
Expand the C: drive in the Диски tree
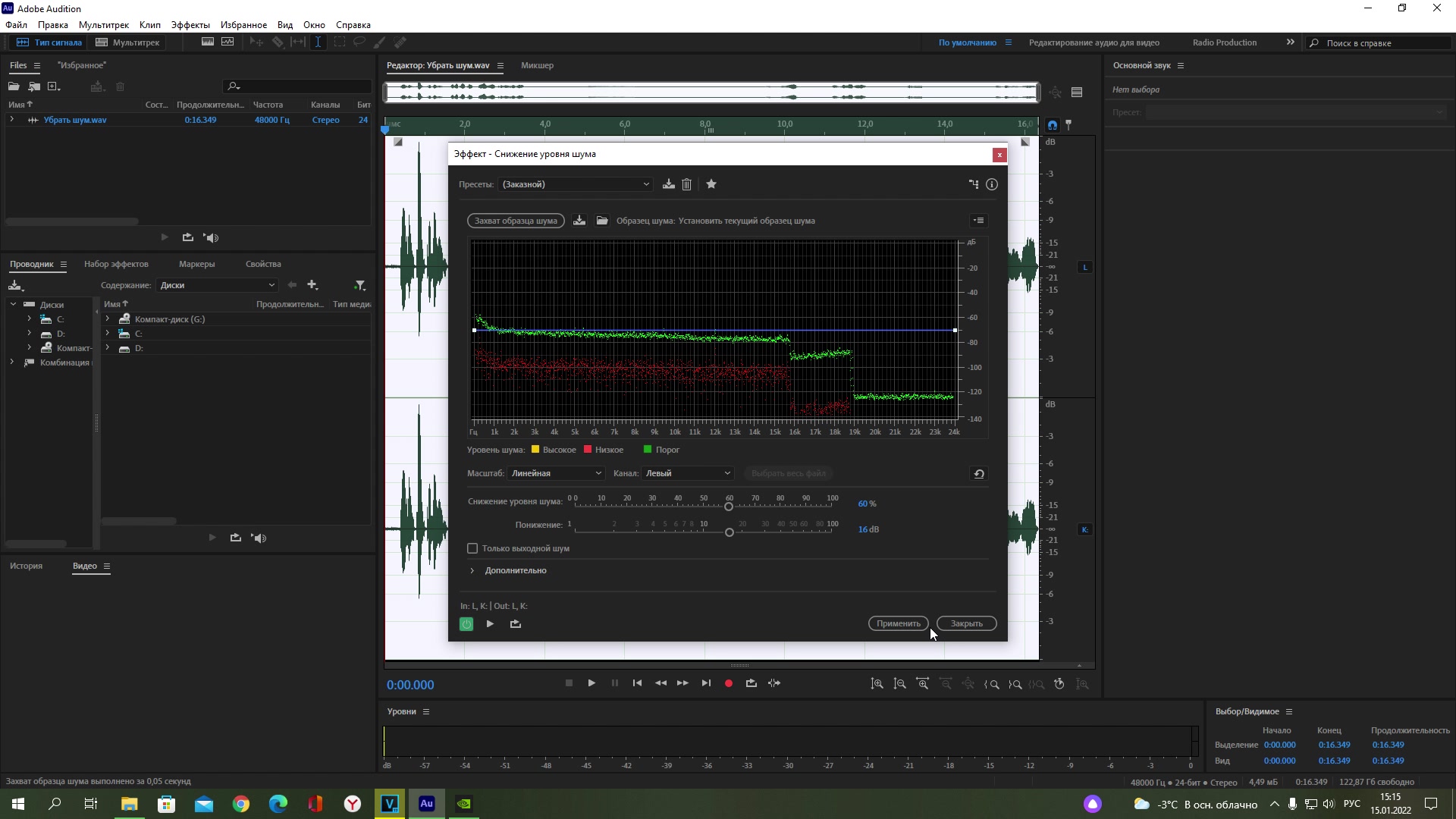tap(29, 319)
